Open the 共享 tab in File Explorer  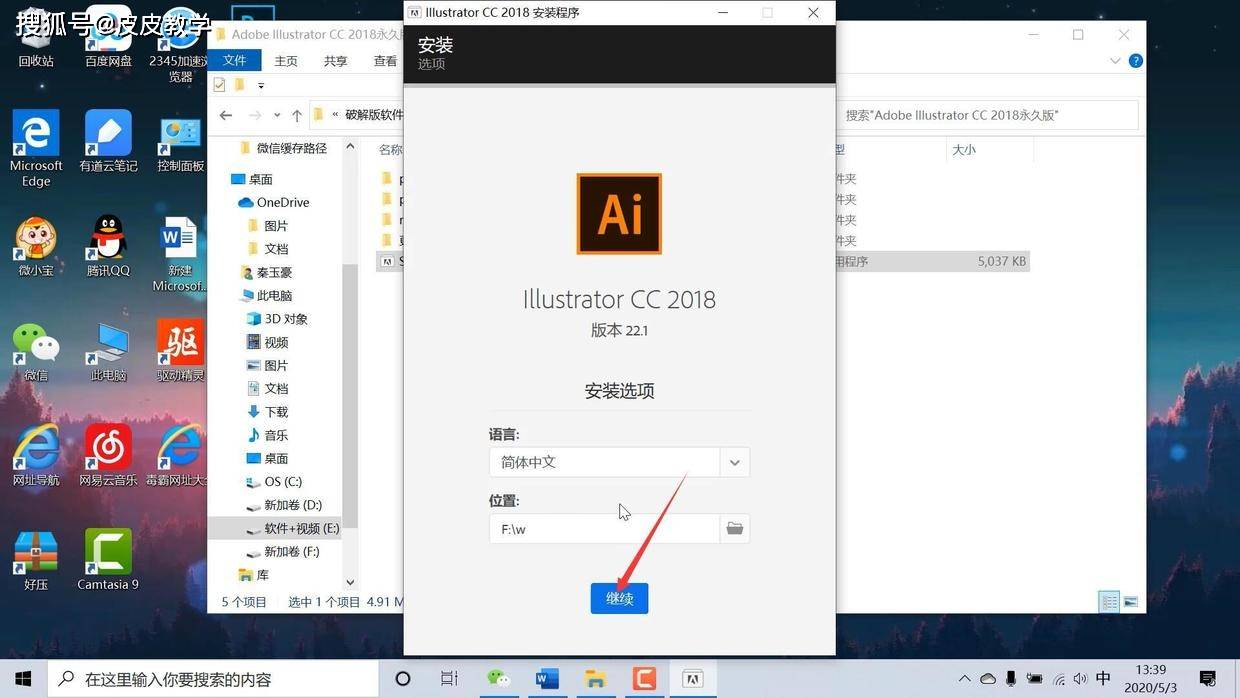tap(336, 61)
